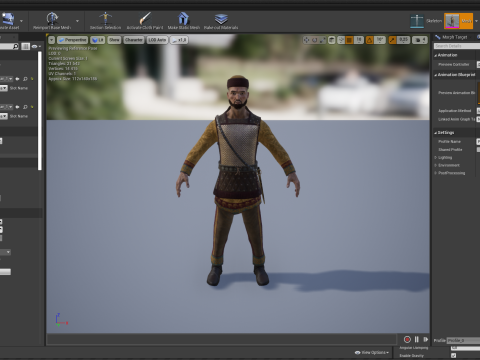The width and height of the screenshot is (480, 360).
Task: Click the left panel column view icon
Action: (26, 46)
